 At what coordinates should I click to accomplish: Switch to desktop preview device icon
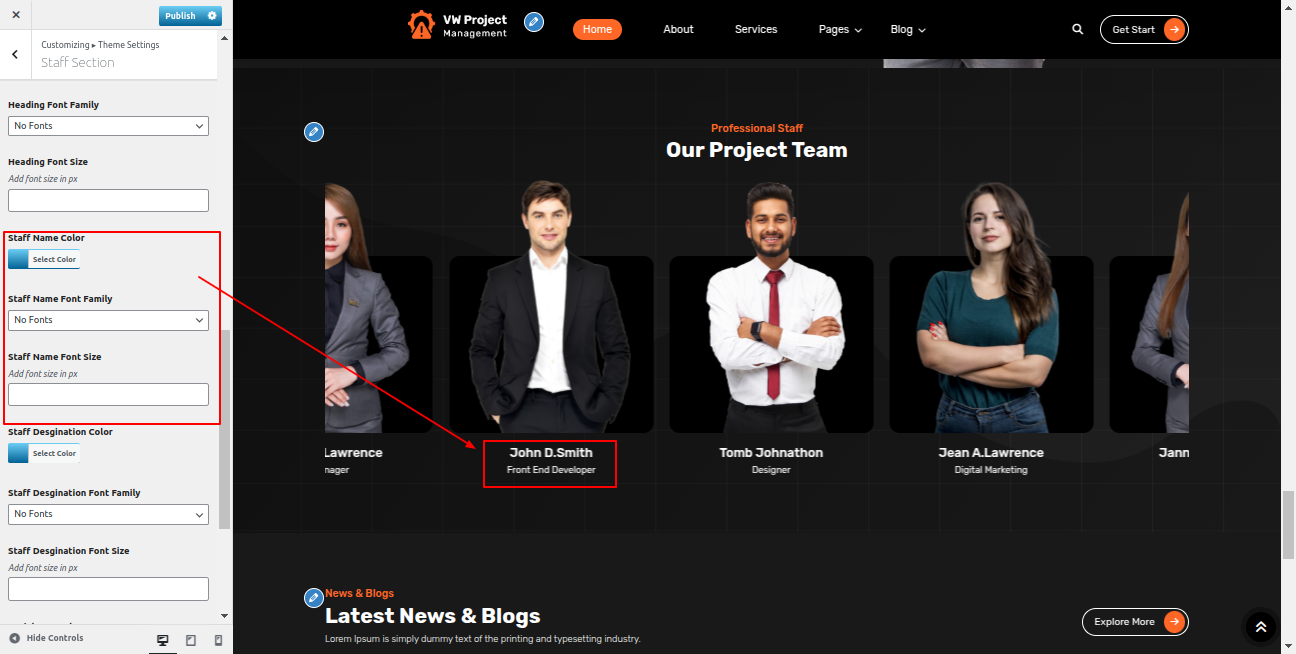163,640
